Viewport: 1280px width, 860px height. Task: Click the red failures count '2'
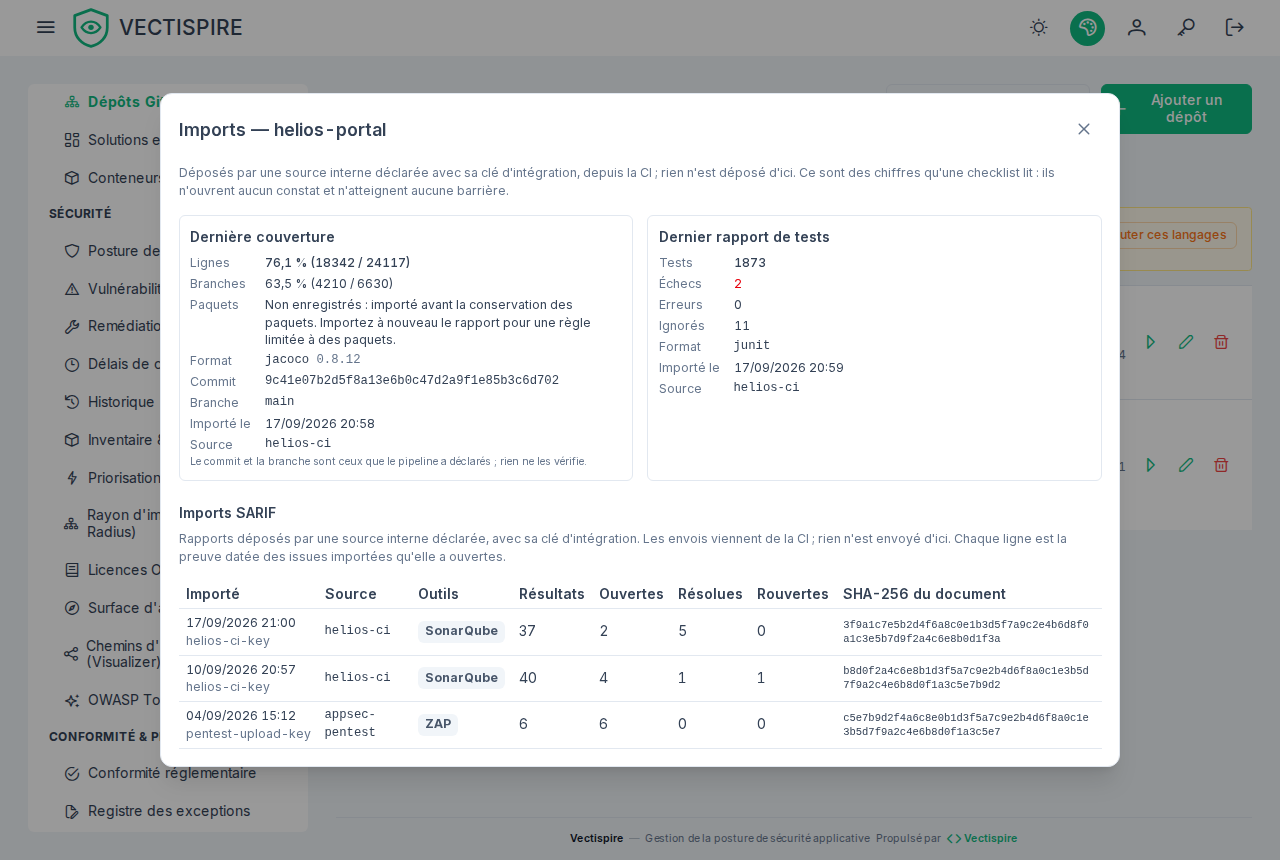point(738,284)
